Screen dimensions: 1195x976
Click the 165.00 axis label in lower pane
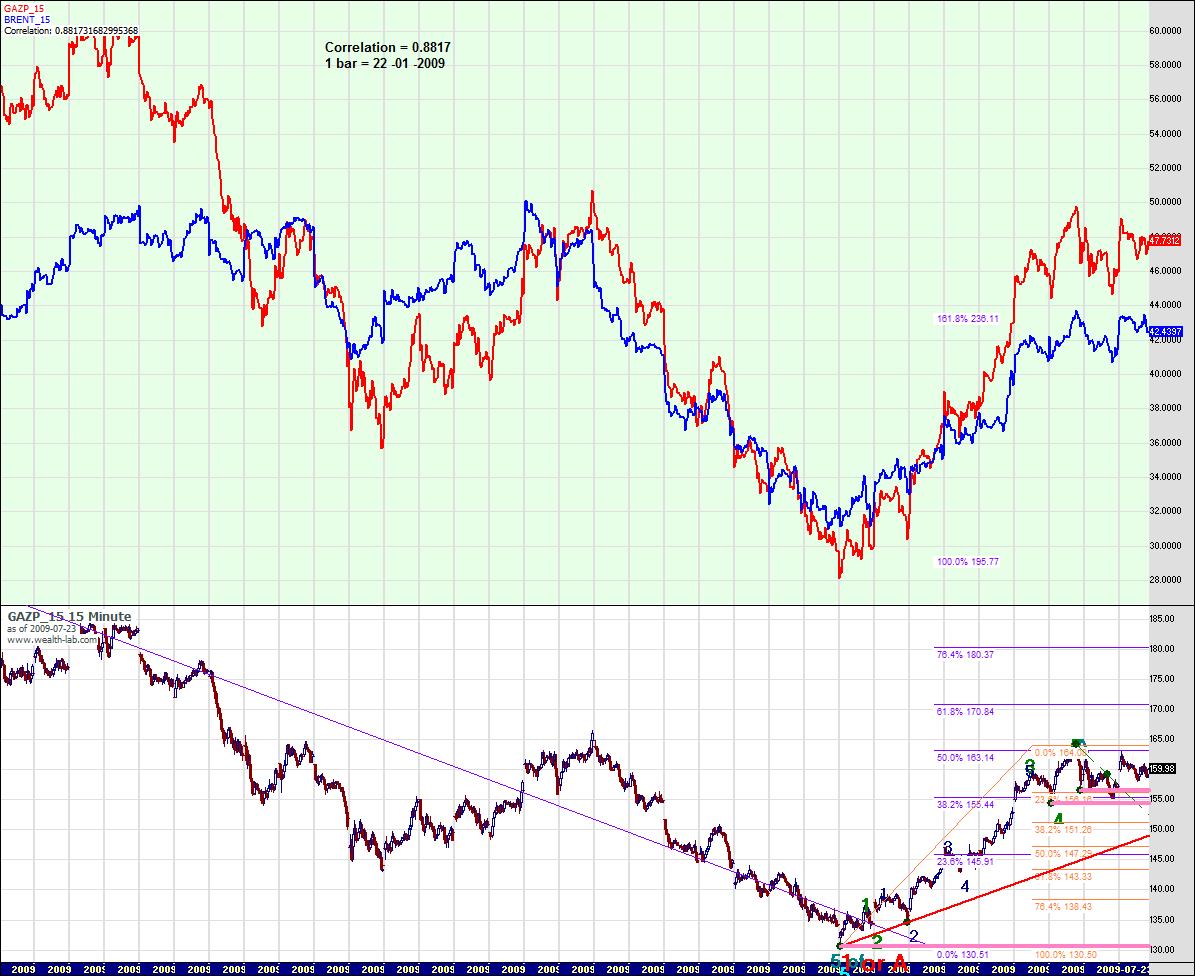1162,739
